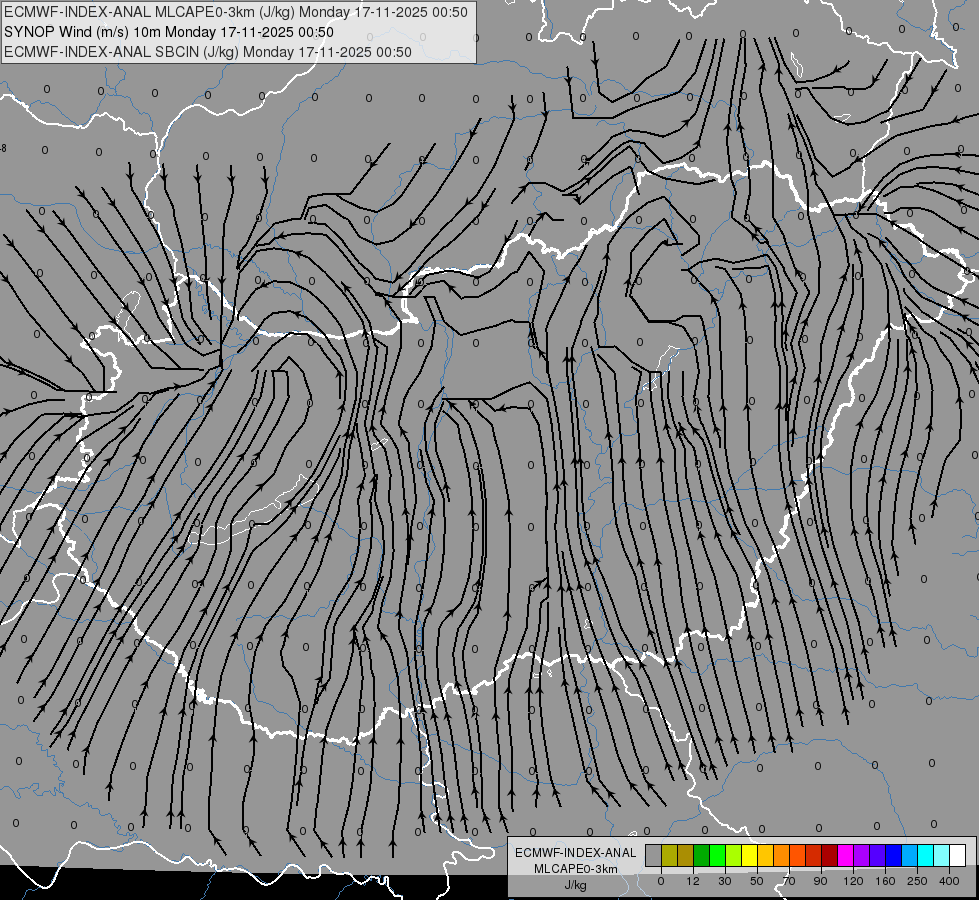Pick the pure yellow legend swatch
The height and width of the screenshot is (900, 979).
coord(749,856)
